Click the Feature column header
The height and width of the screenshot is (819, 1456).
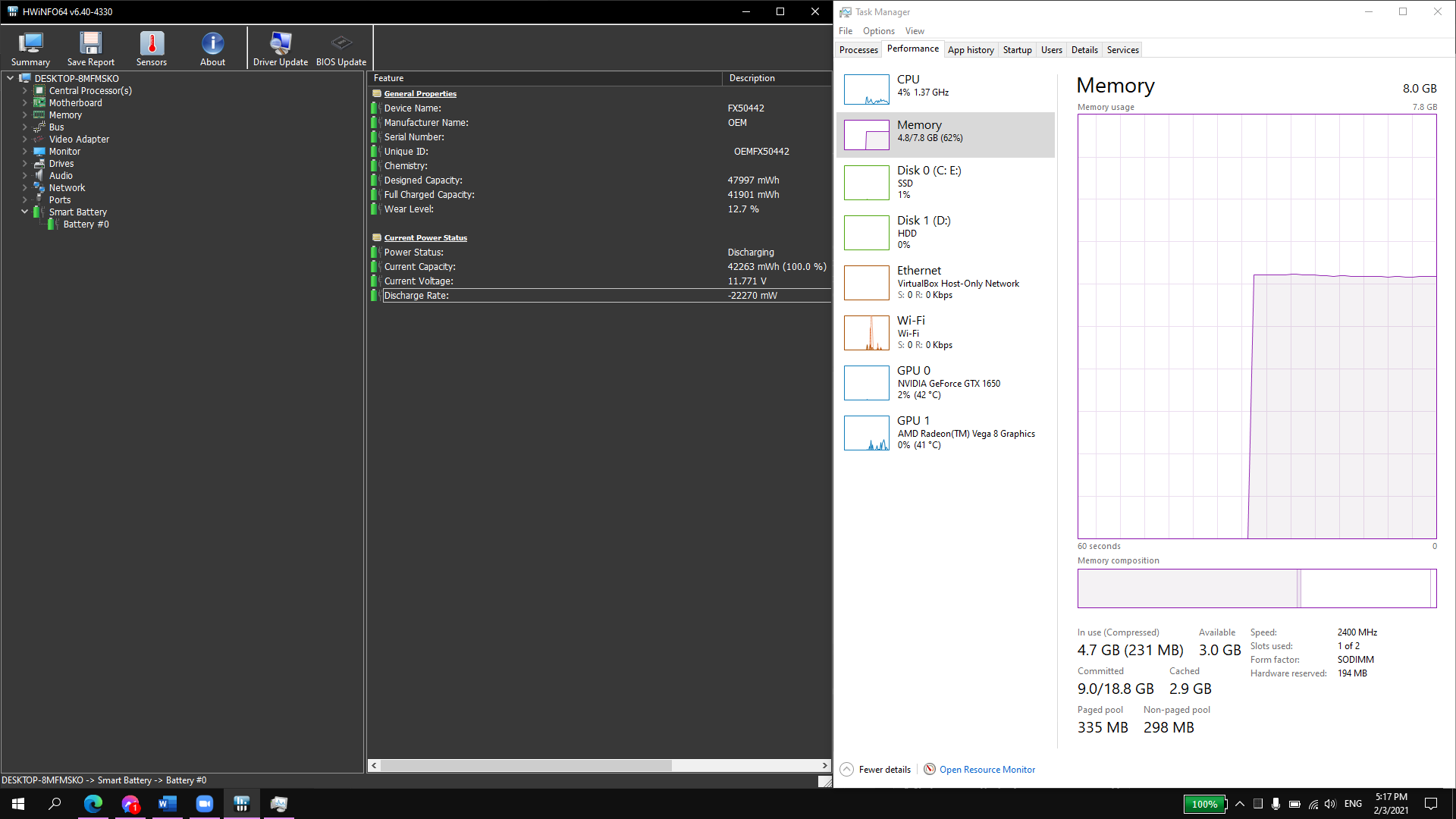coord(544,78)
